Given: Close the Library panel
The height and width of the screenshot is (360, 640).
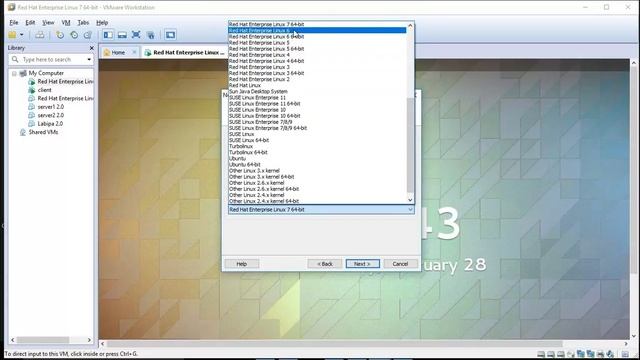Looking at the screenshot, I should click(x=91, y=48).
